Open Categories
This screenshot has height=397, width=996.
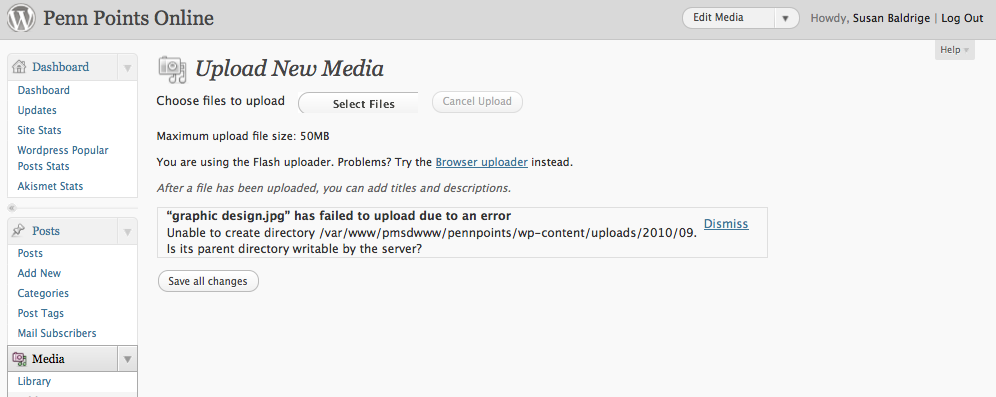coord(43,293)
